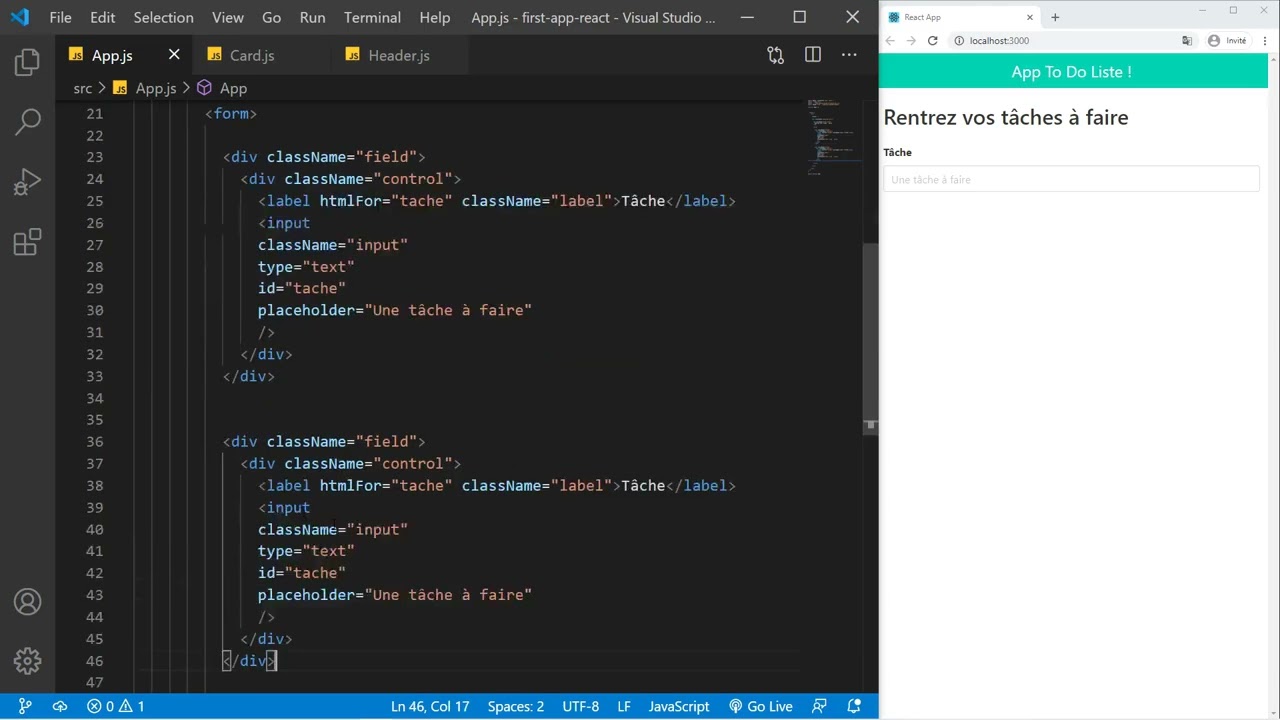The width and height of the screenshot is (1280, 720).
Task: Open the Explorer view in the activity bar
Action: 28,63
